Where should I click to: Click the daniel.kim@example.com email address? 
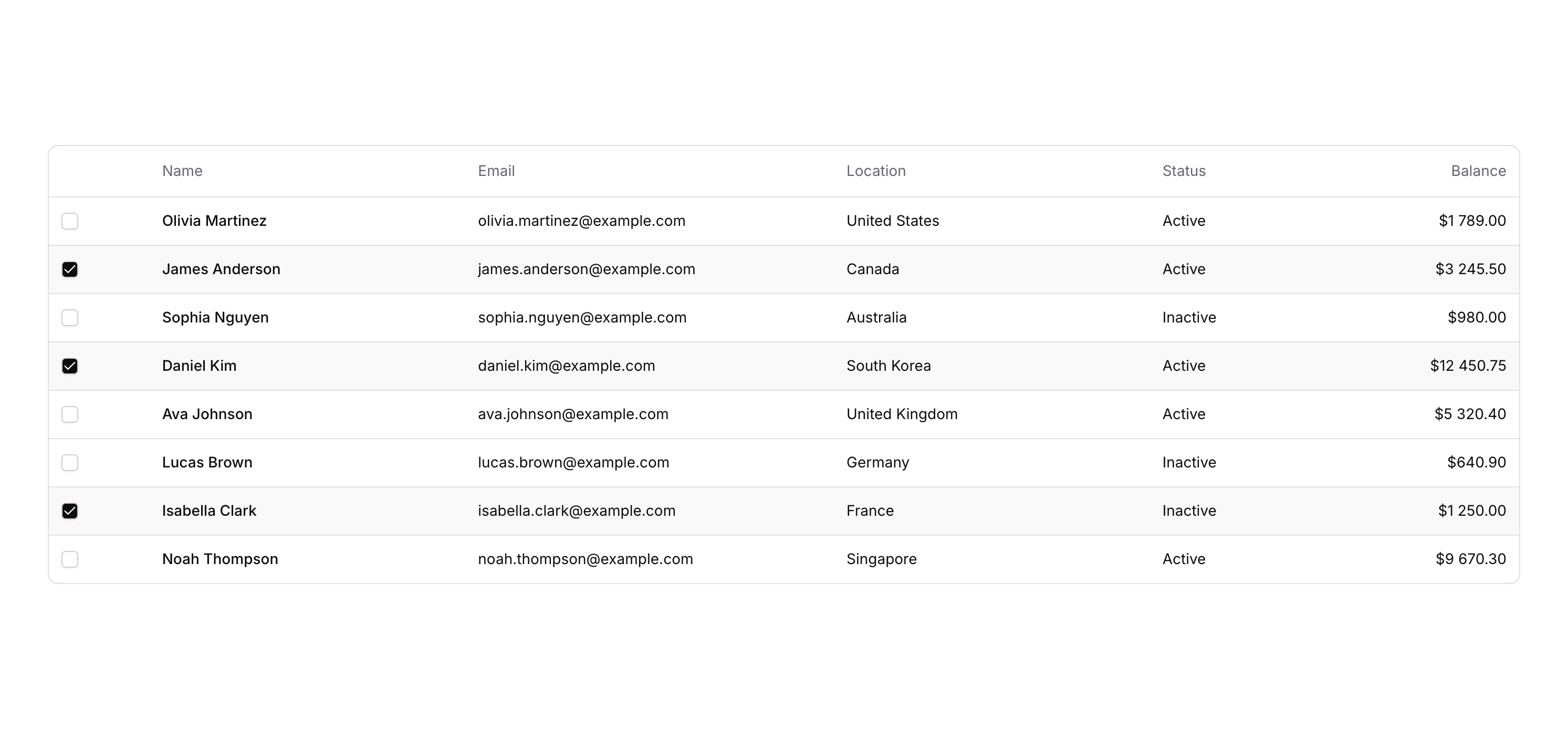(x=566, y=366)
